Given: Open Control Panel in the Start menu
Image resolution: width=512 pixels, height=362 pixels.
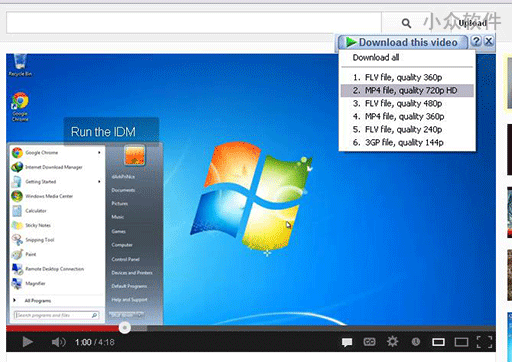Looking at the screenshot, I should tap(126, 259).
